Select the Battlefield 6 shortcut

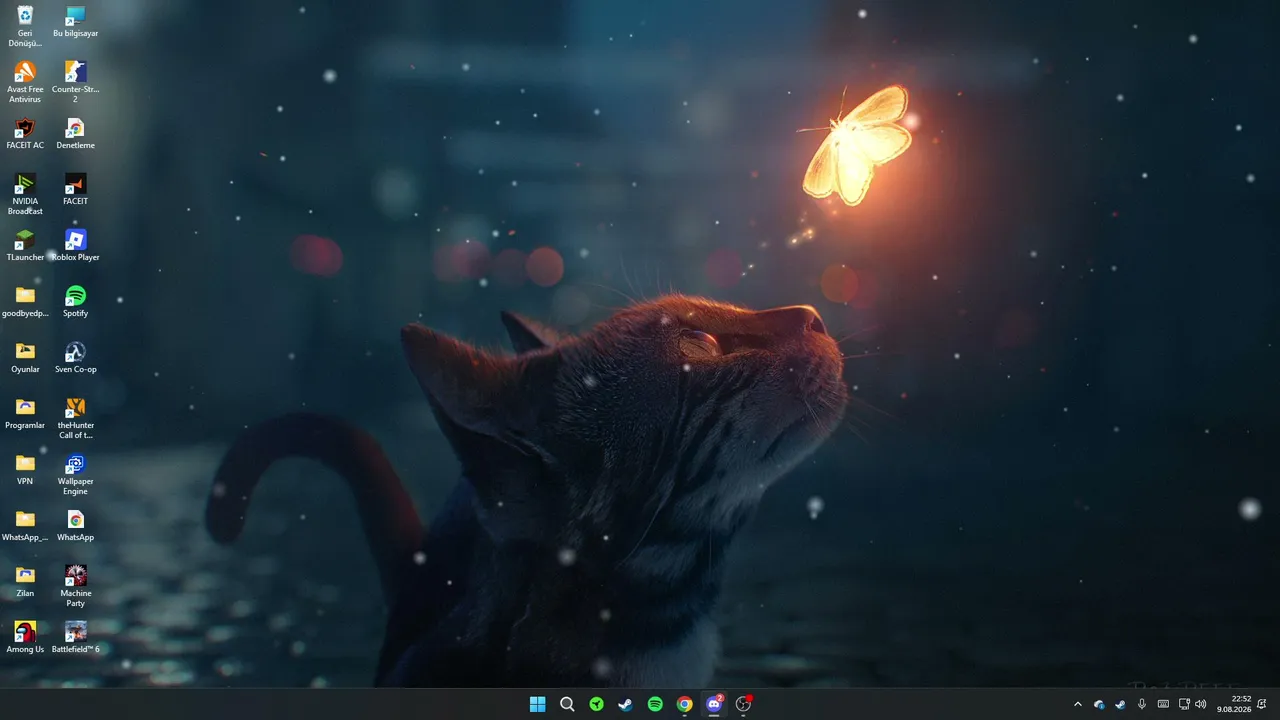pos(75,638)
